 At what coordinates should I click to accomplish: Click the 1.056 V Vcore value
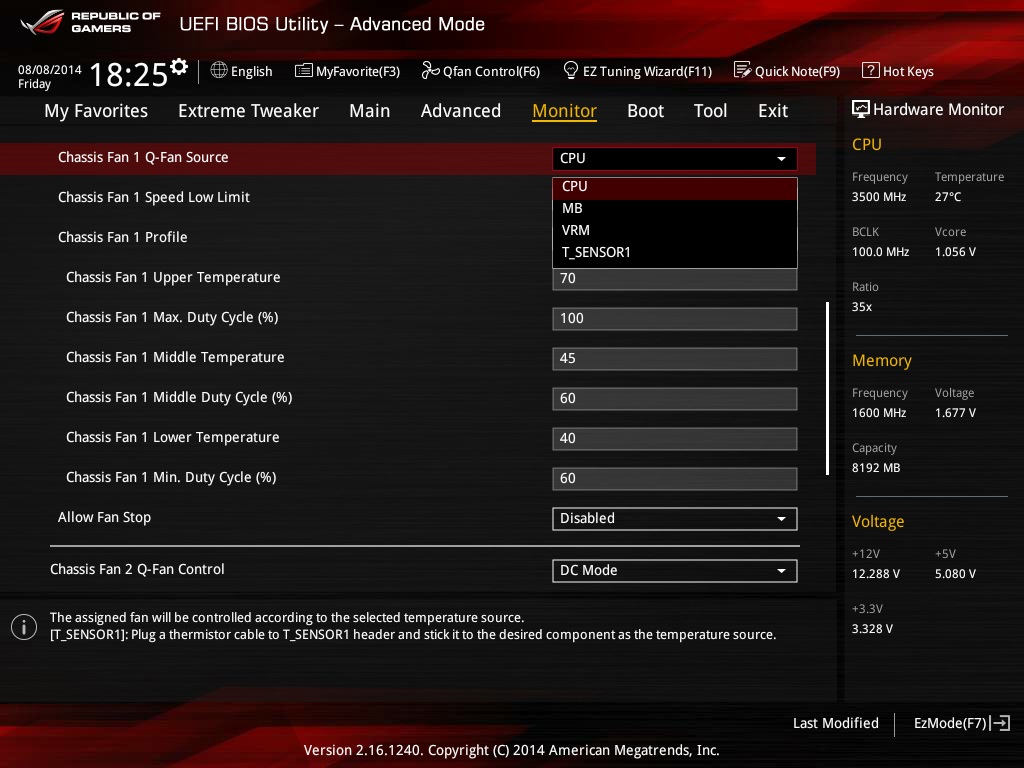tap(955, 252)
